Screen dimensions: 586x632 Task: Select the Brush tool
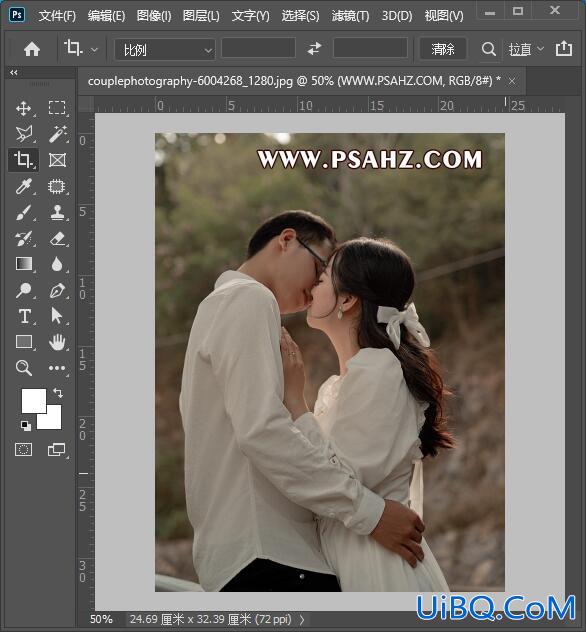[x=23, y=213]
